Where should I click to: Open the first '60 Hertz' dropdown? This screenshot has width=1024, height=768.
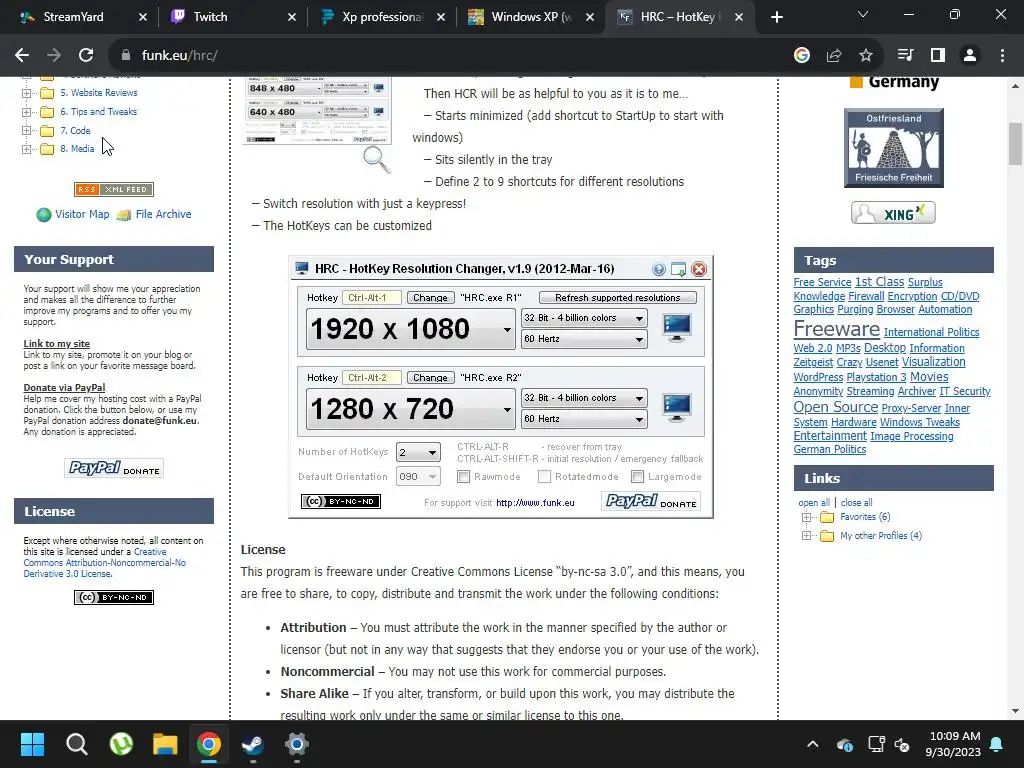pos(584,339)
